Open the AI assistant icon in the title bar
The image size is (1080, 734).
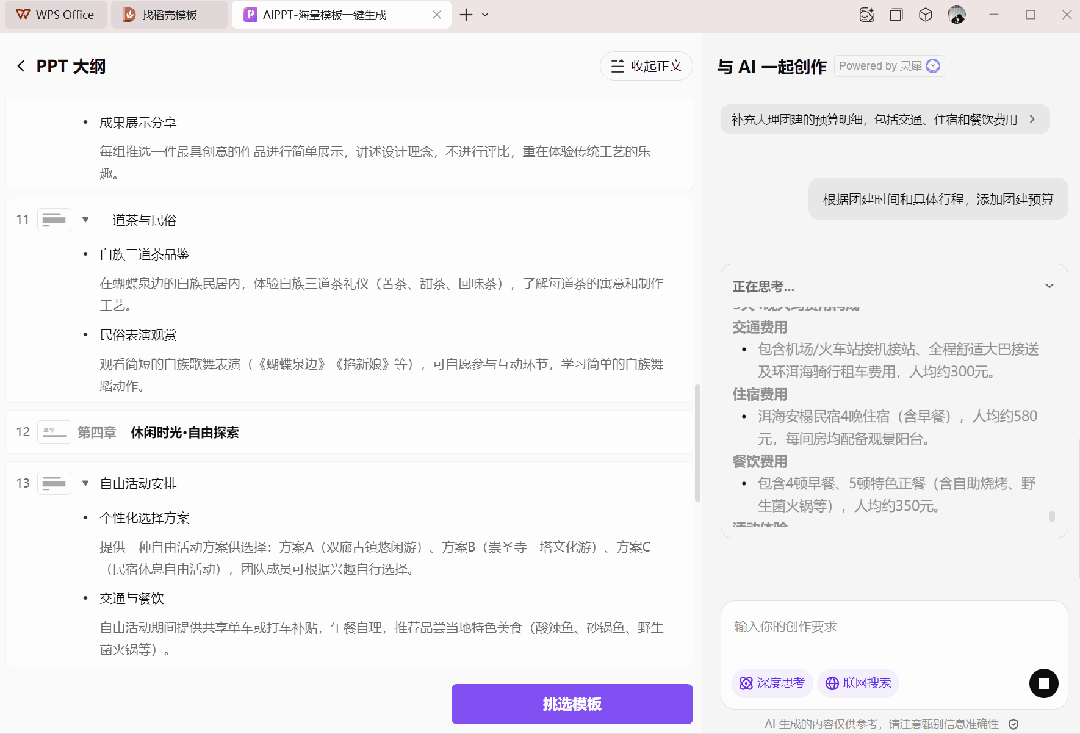click(x=866, y=15)
